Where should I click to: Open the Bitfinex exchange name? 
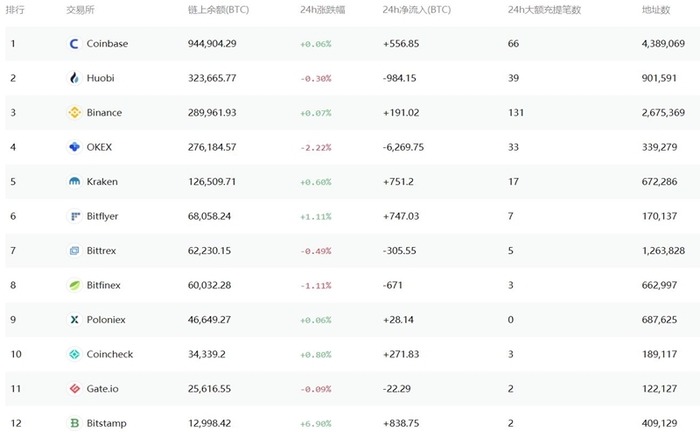[x=104, y=285]
